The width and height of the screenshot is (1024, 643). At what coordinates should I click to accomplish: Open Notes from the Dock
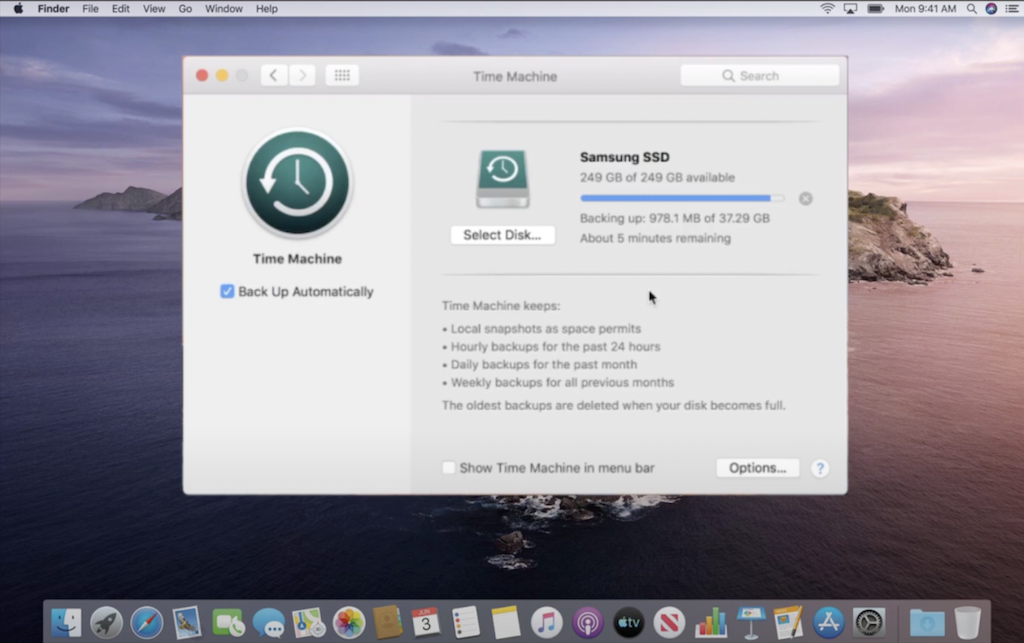(x=506, y=622)
